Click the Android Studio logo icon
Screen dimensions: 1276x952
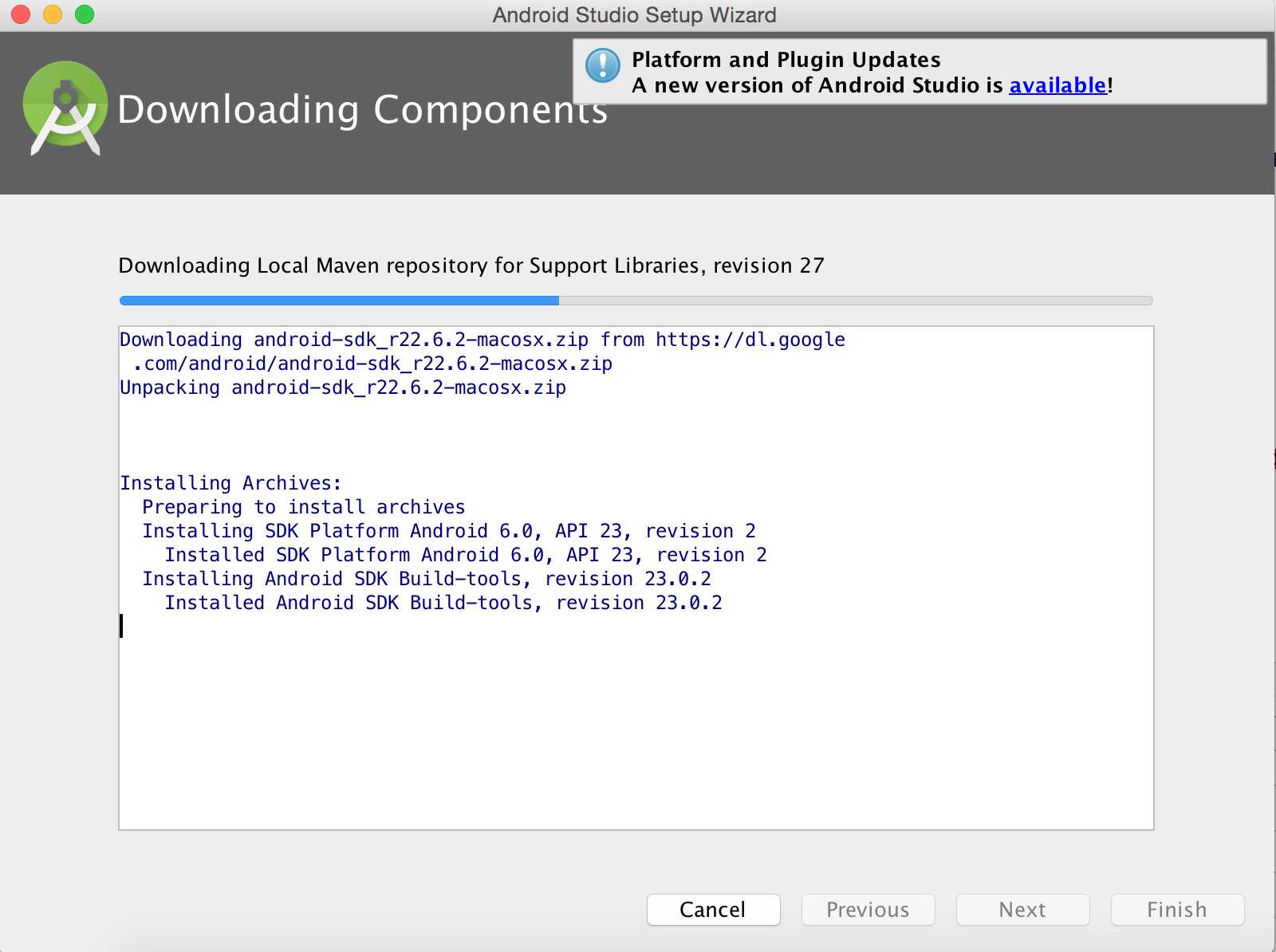click(65, 108)
